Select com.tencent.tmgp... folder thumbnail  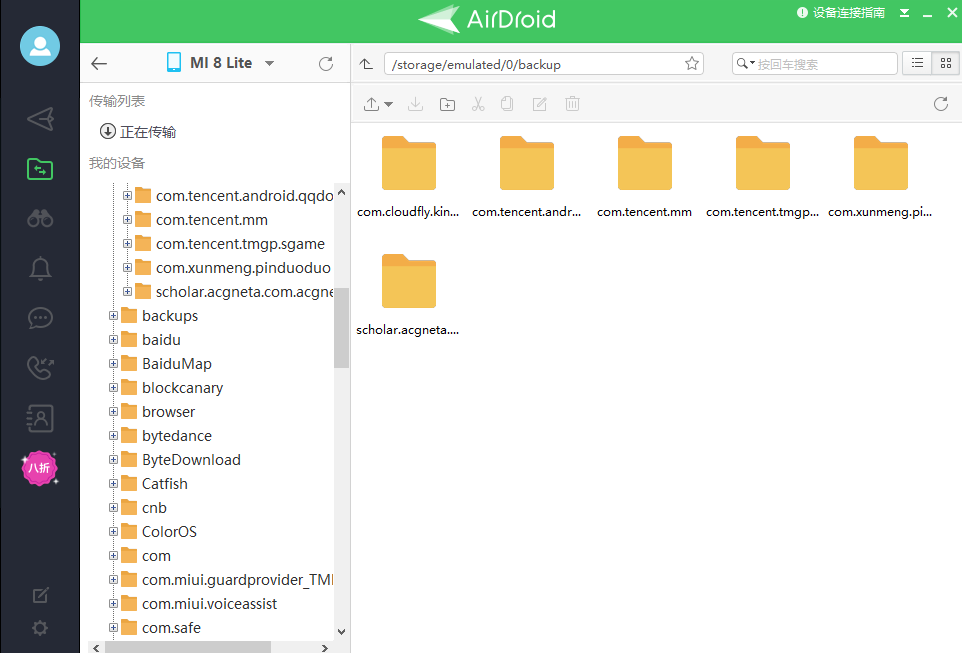click(763, 177)
